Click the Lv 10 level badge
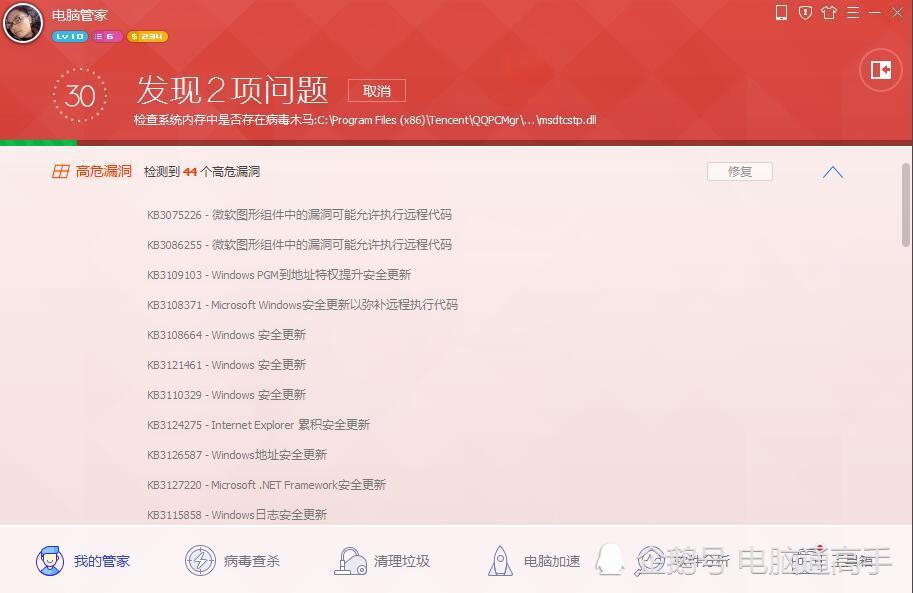The height and width of the screenshot is (593, 913). 70,36
